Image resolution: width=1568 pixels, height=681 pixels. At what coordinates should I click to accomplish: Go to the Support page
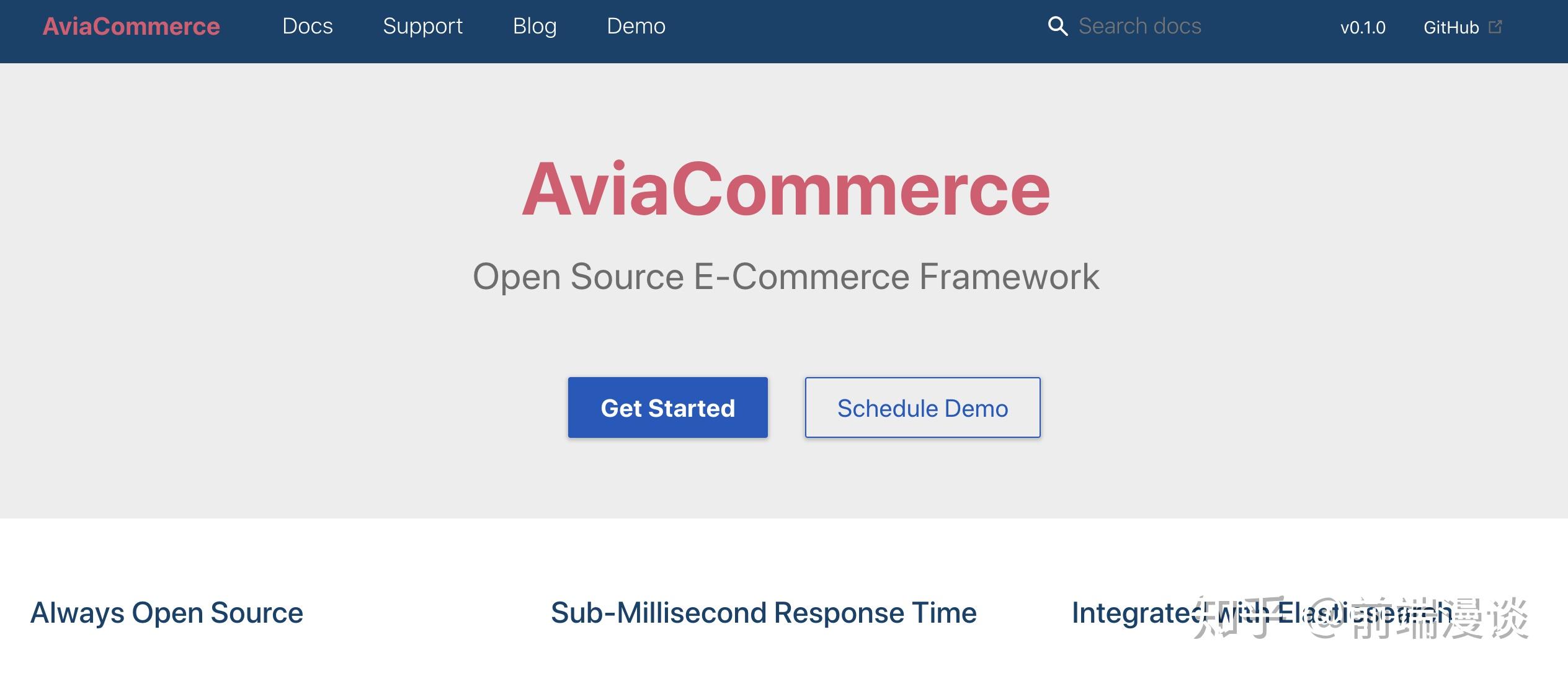click(x=422, y=27)
